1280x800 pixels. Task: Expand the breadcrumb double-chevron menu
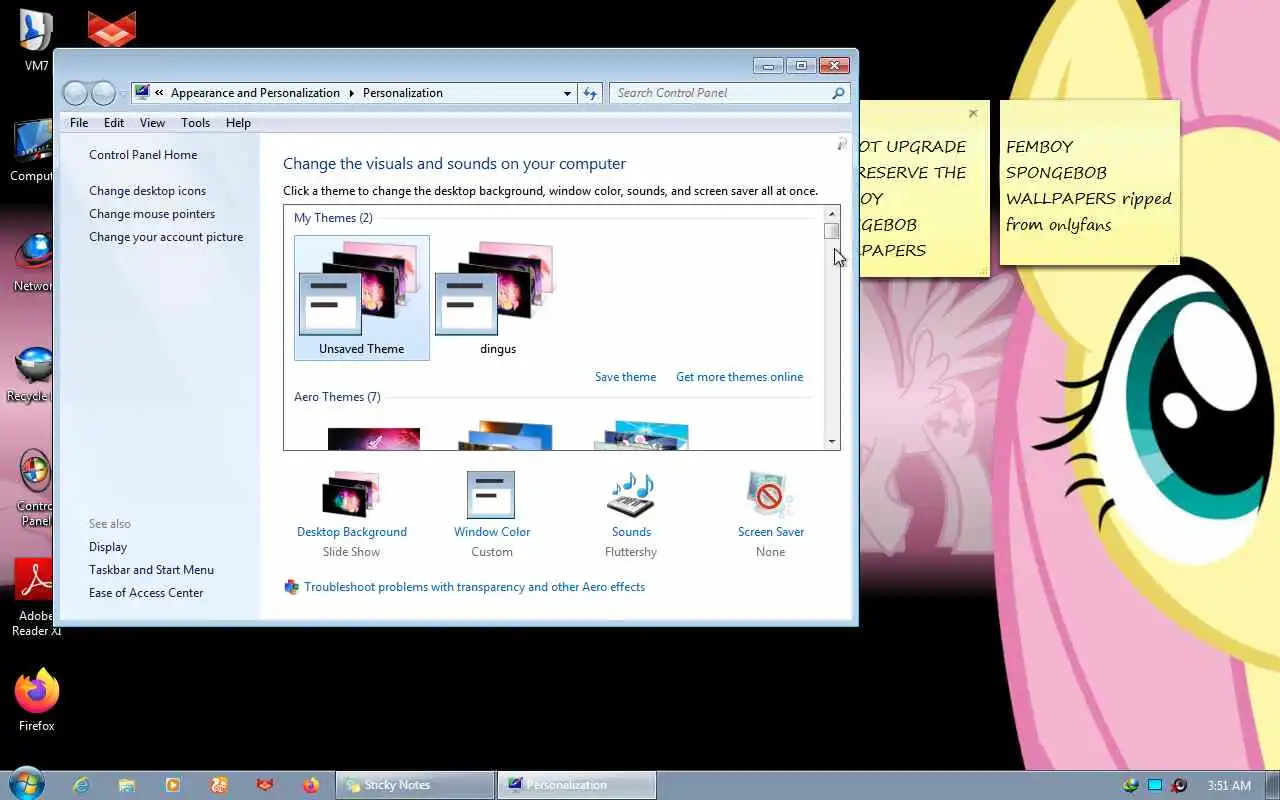(159, 93)
